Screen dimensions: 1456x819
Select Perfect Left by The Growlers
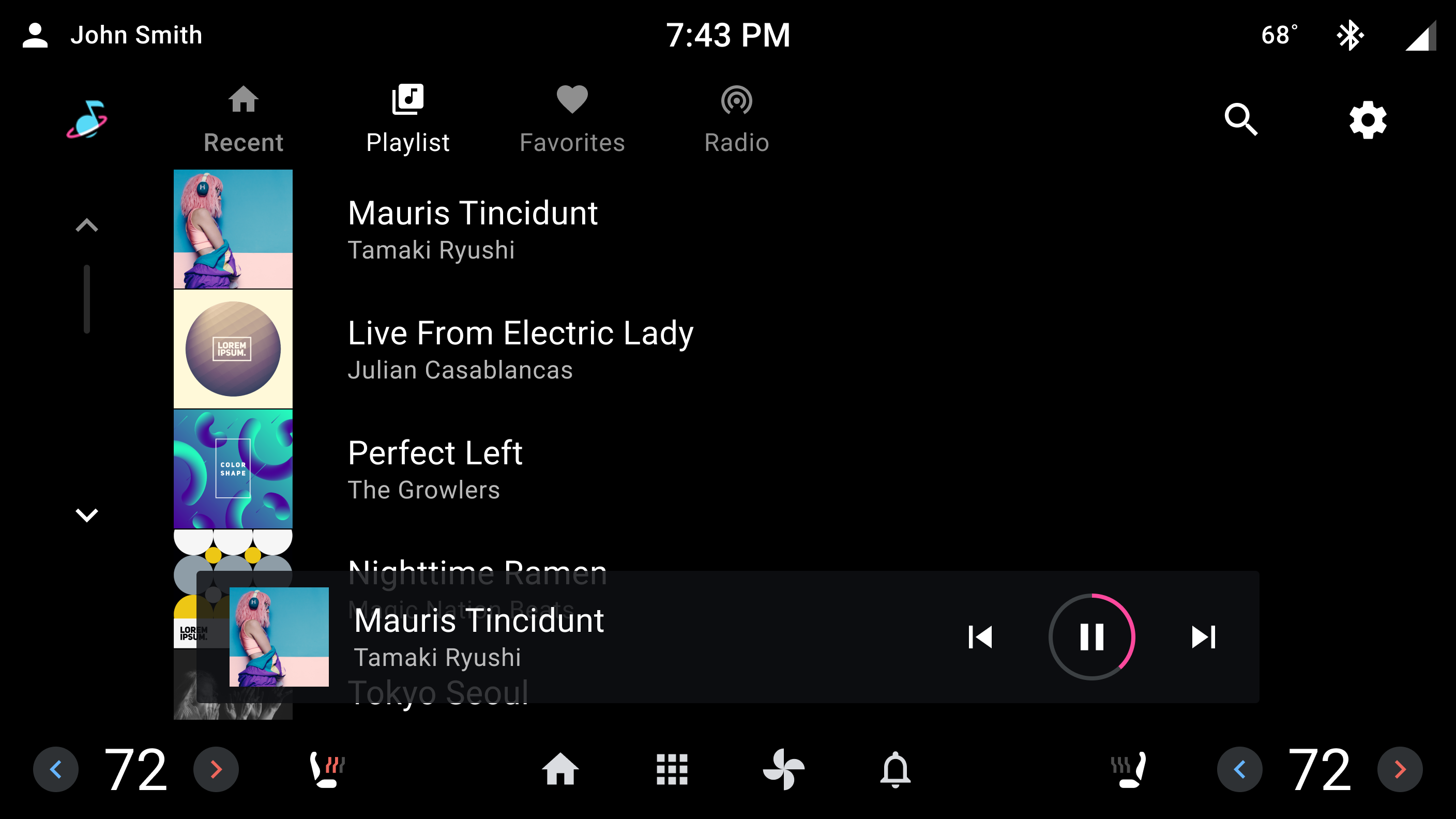pos(436,469)
